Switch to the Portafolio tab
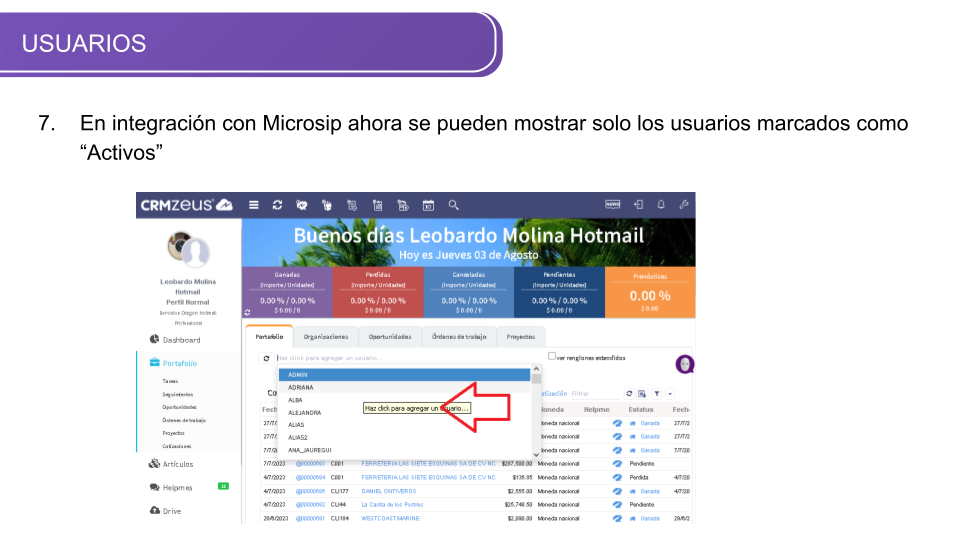This screenshot has height=540, width=960. click(x=269, y=337)
